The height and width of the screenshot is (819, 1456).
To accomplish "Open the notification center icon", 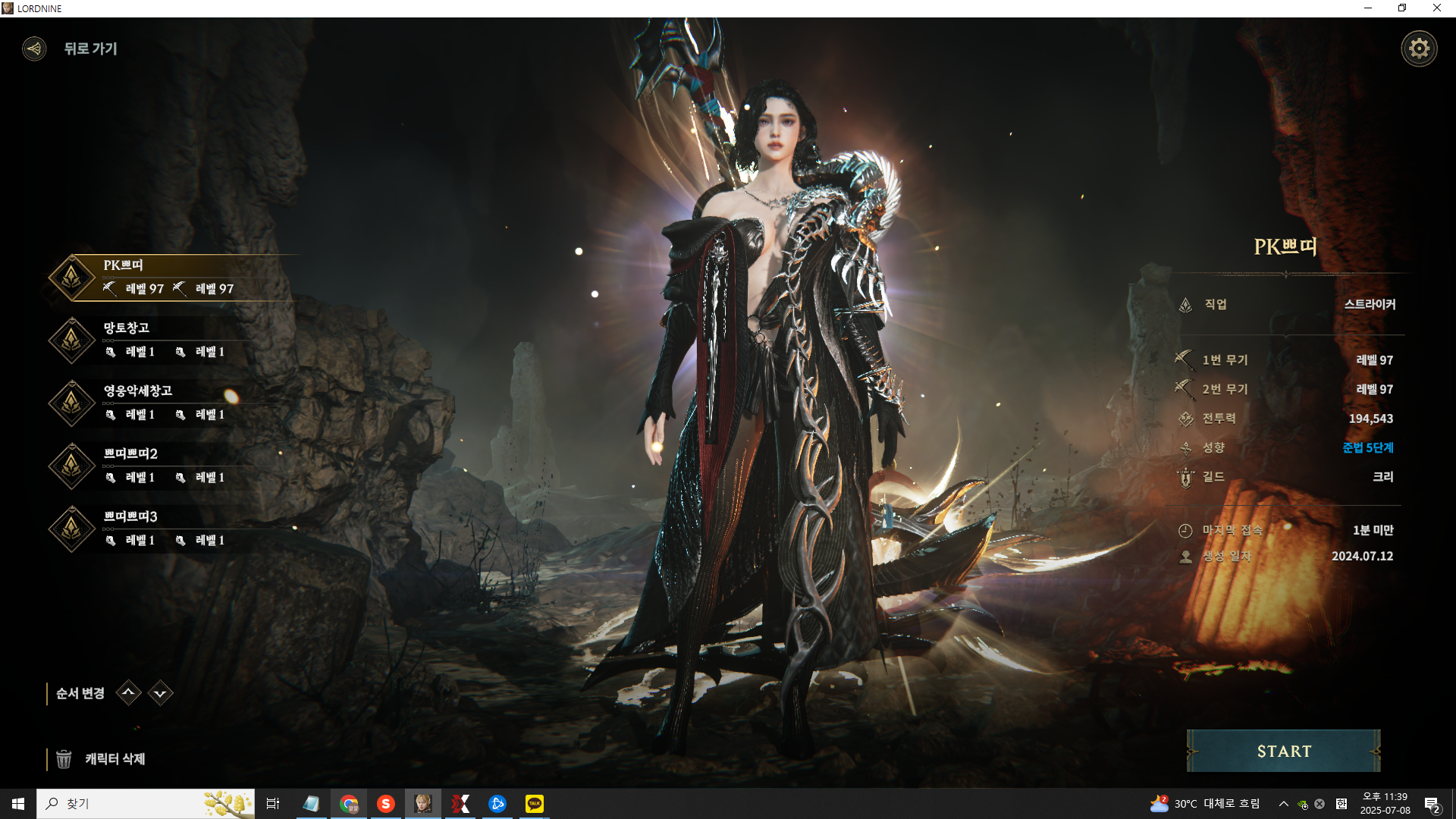I will tap(1432, 804).
